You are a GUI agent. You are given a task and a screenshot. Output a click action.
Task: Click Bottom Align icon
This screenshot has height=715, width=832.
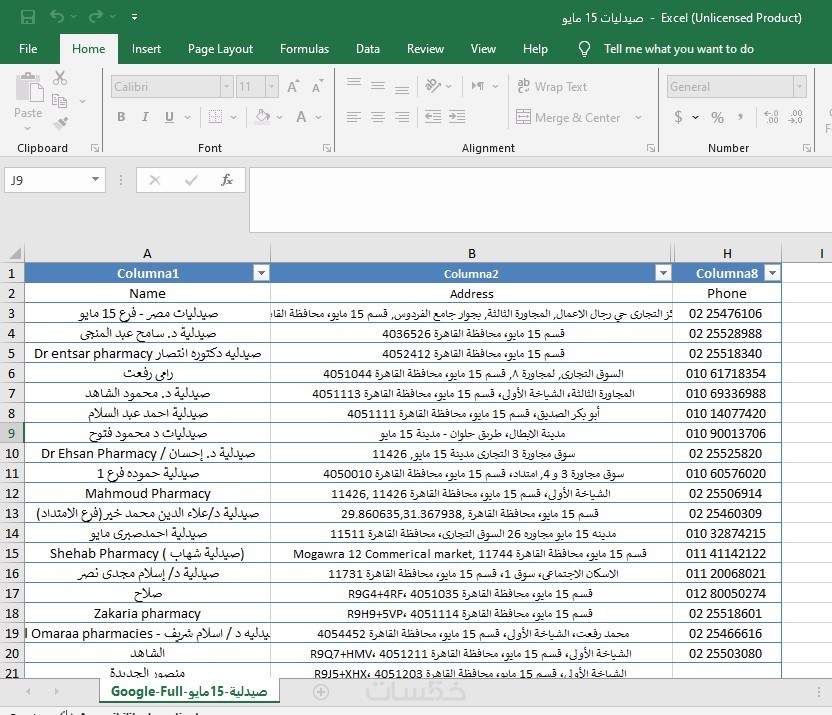click(402, 90)
